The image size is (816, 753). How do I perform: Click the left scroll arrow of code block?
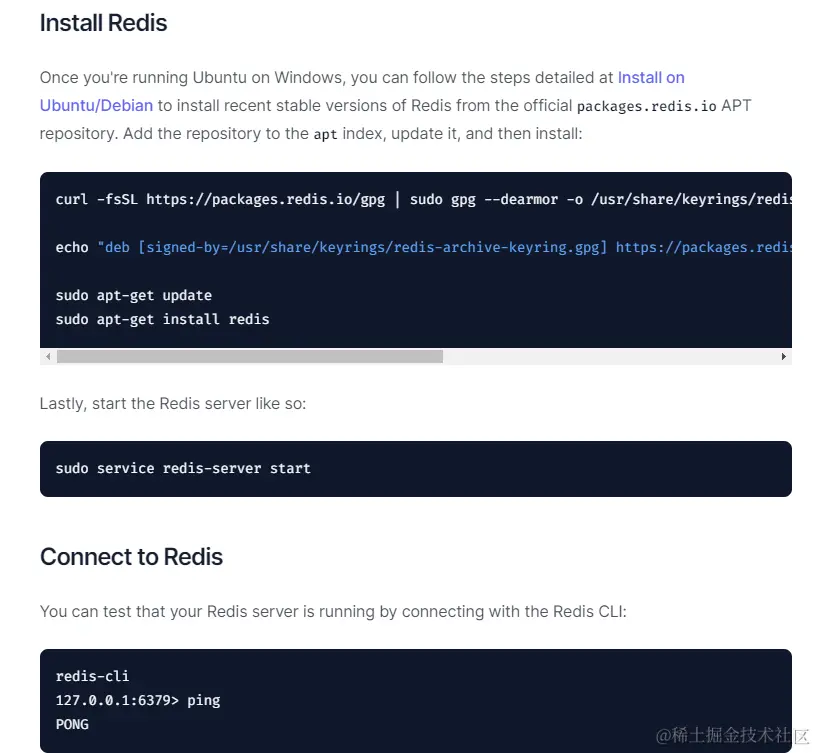coord(48,356)
